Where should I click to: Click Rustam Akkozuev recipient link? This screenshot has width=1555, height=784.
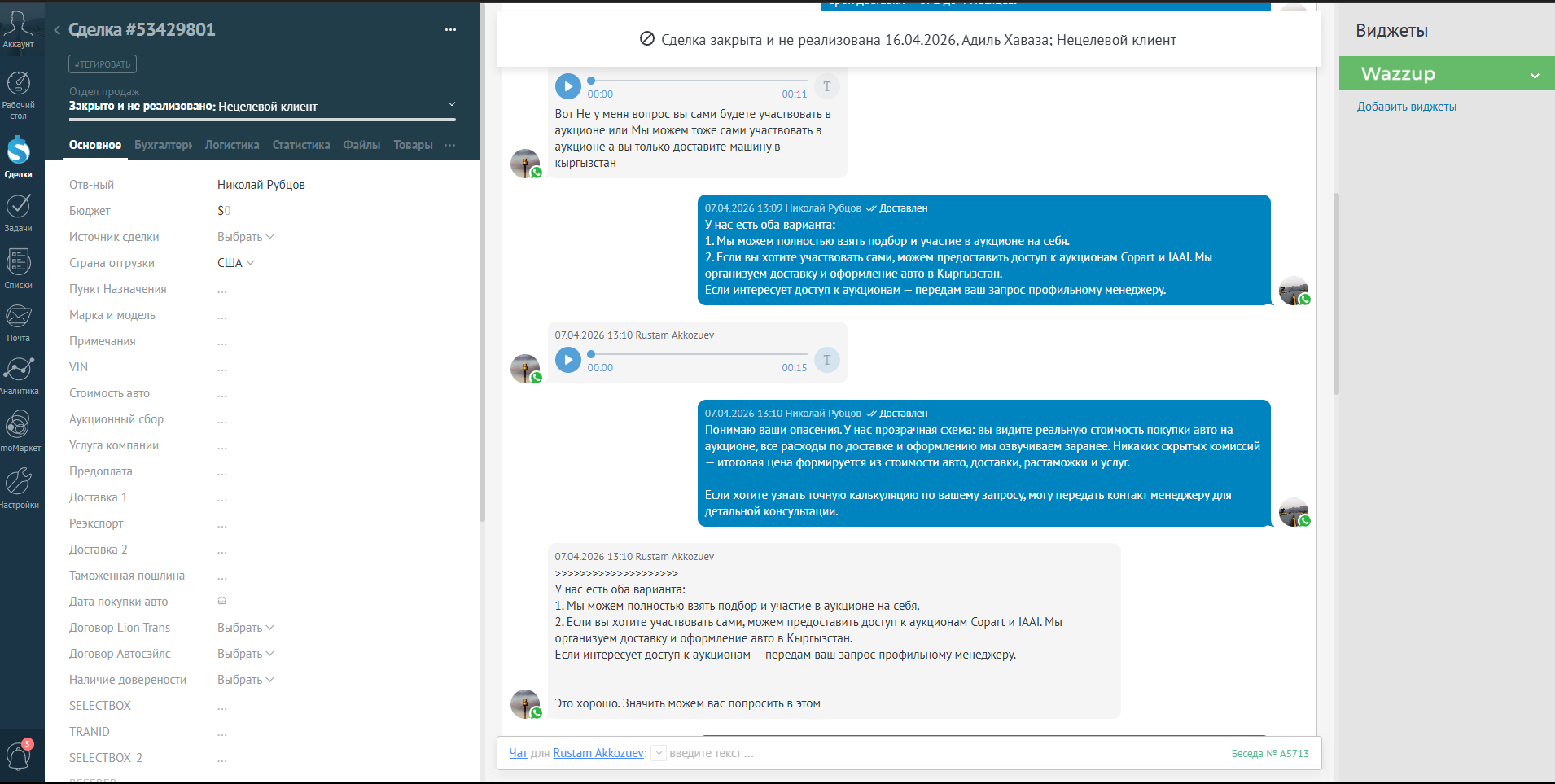point(598,753)
